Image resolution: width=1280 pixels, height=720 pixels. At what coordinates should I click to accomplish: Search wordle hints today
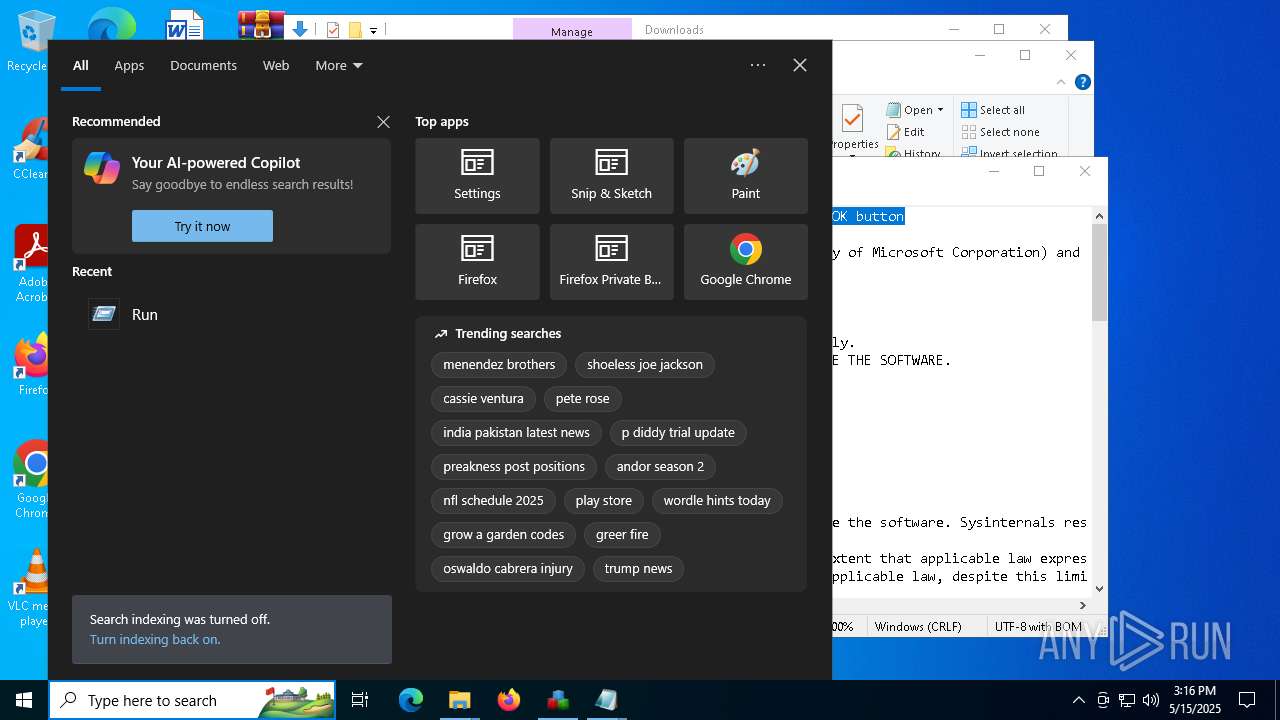point(717,501)
